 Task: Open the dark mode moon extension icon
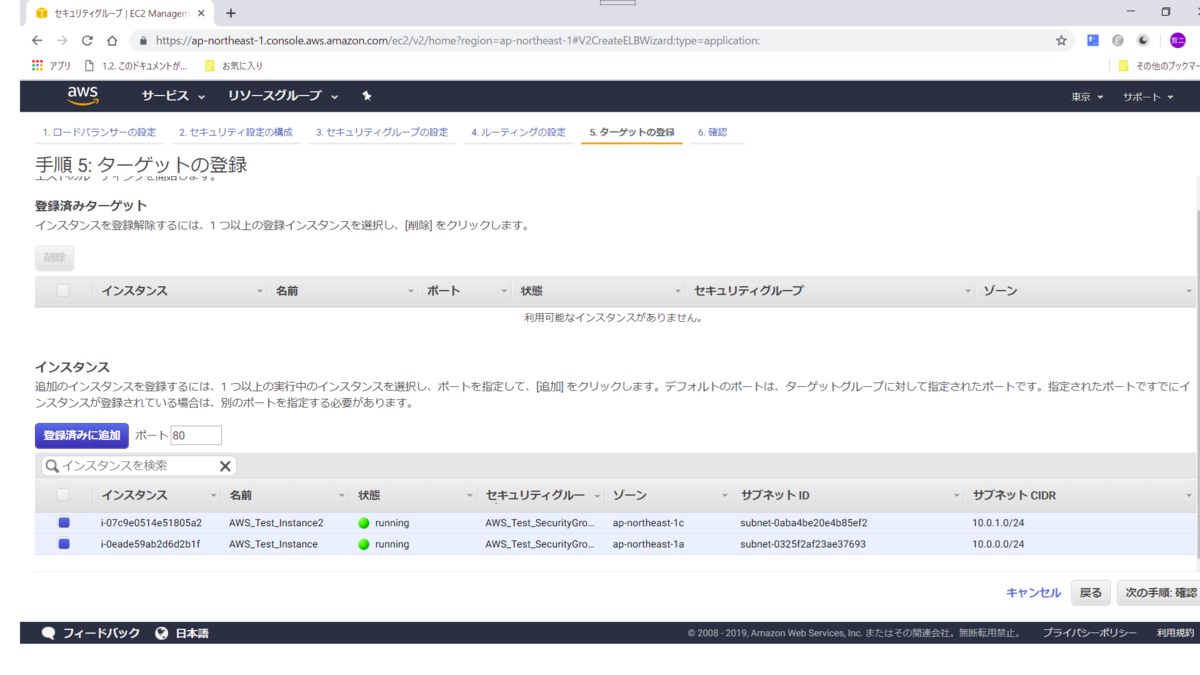click(1143, 40)
